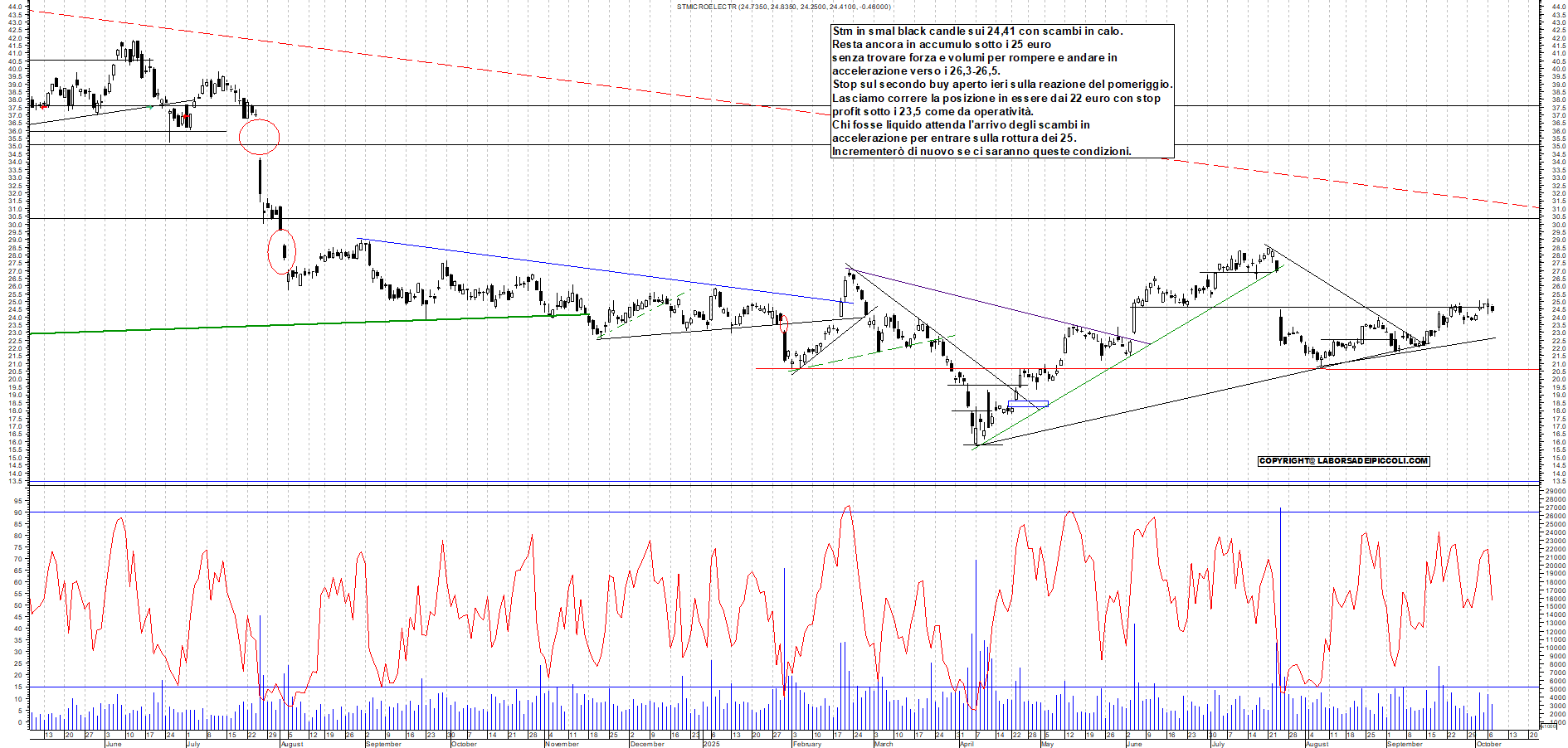Screen dimensions: 1568x748
Task: Click the large red ellipse marking the July gap
Action: (259, 137)
